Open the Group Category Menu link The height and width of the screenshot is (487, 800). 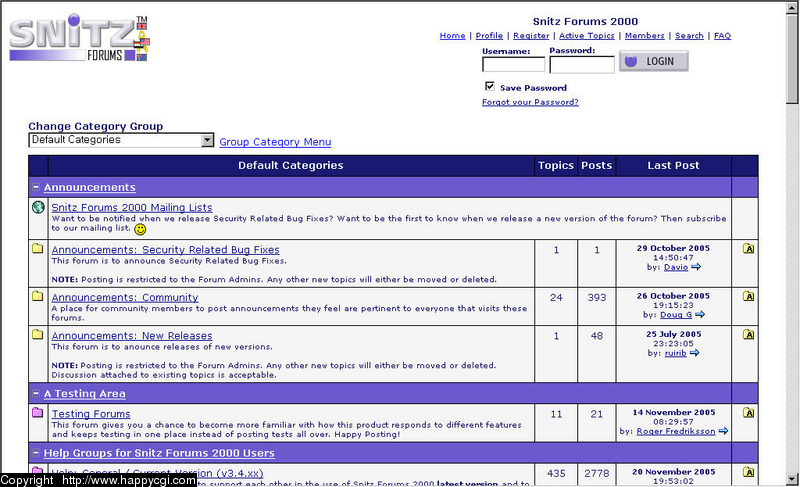(x=275, y=142)
